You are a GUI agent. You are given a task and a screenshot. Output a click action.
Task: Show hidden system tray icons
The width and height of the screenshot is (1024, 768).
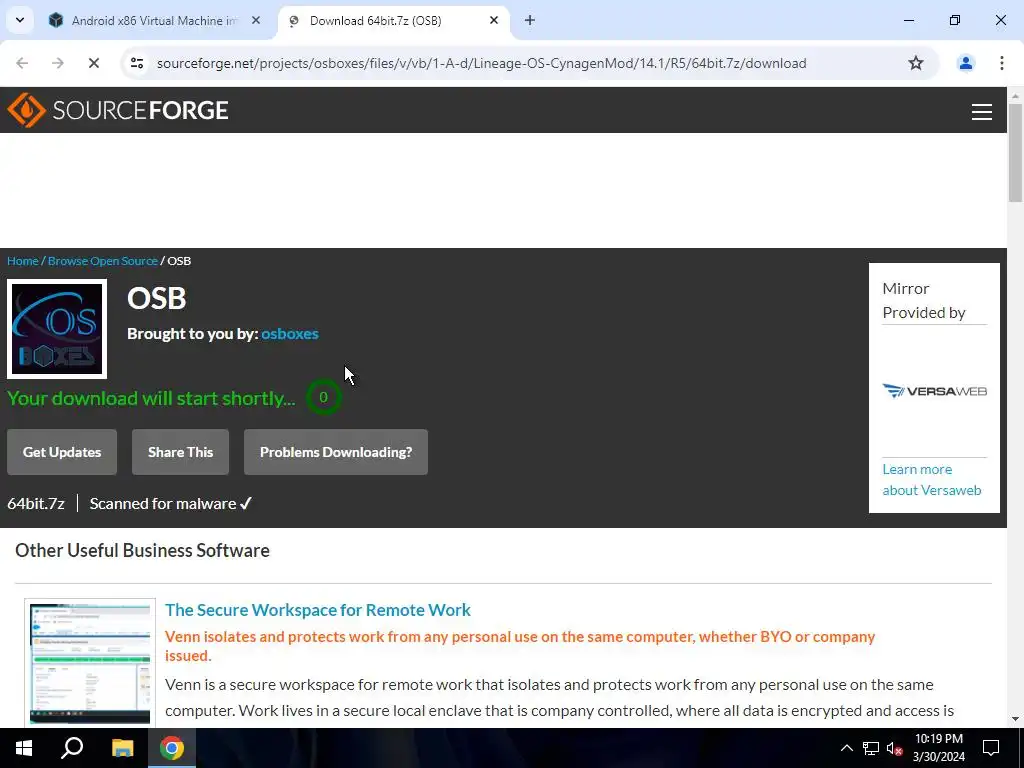click(x=846, y=748)
